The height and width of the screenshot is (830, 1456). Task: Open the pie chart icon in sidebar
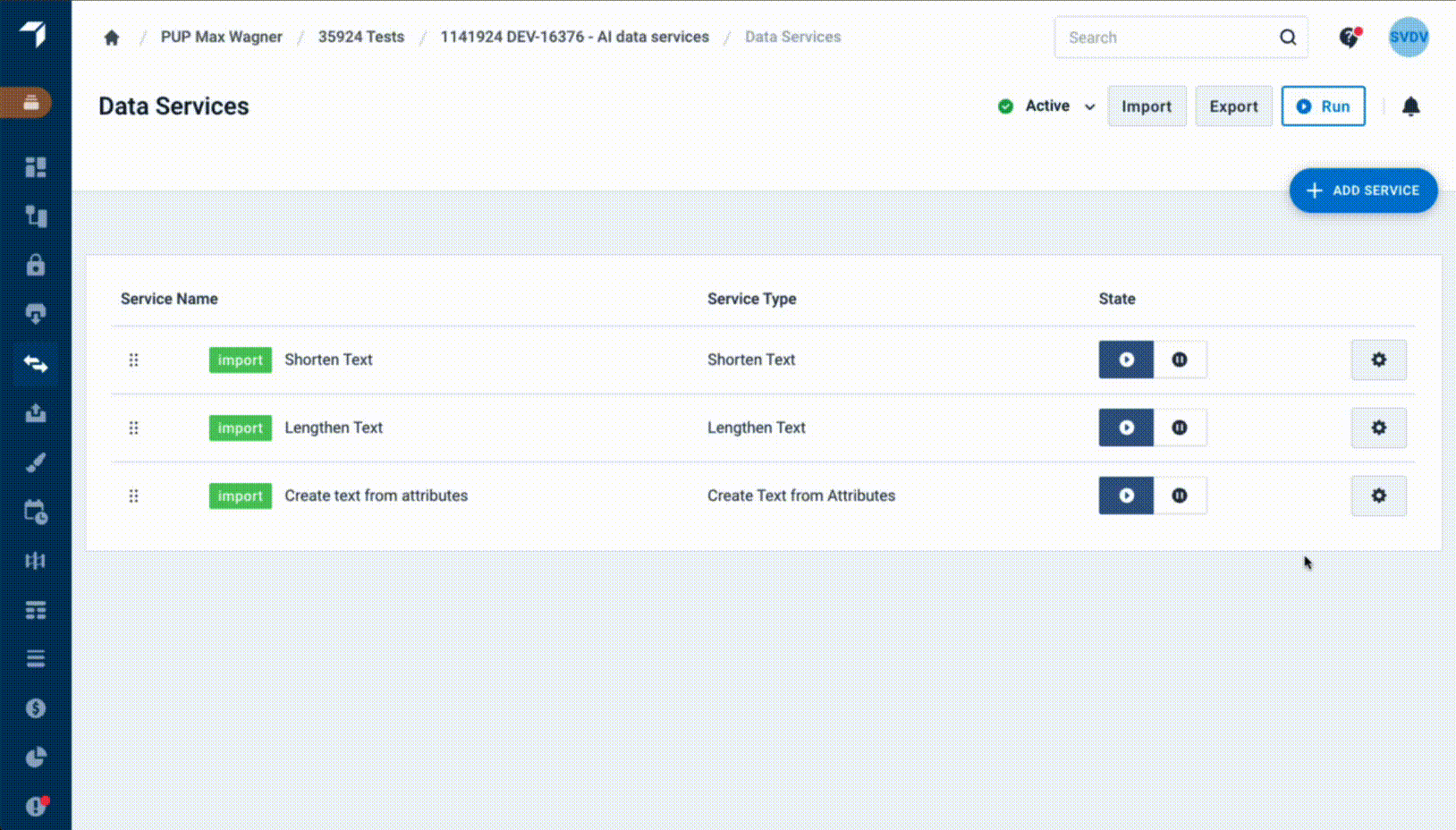[x=36, y=758]
